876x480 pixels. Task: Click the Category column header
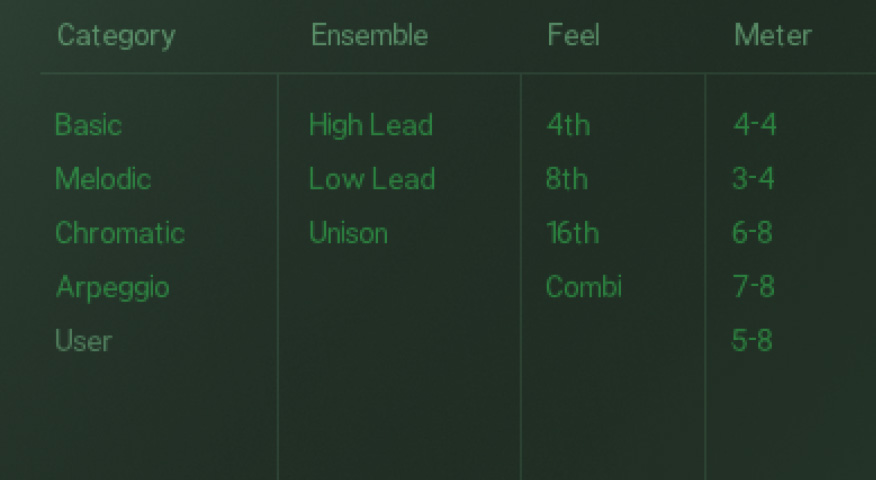click(116, 36)
